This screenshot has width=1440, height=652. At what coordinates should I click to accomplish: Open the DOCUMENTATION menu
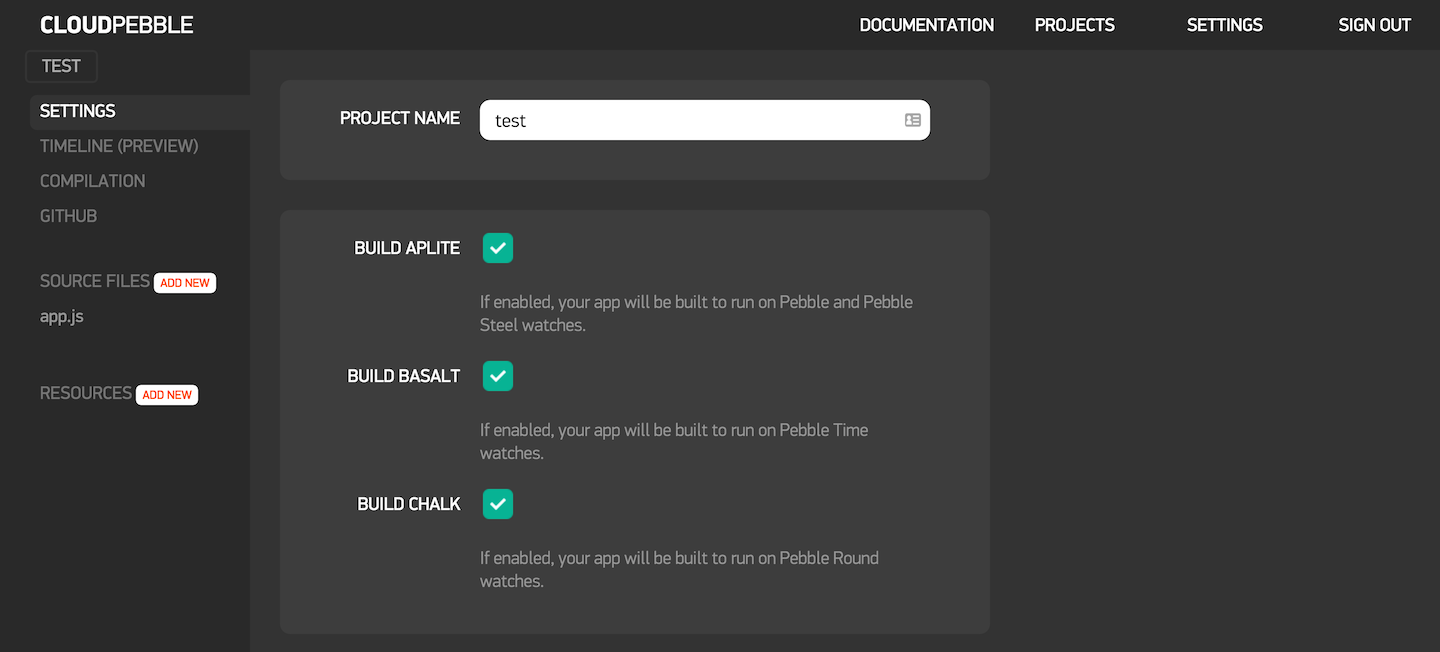(926, 24)
